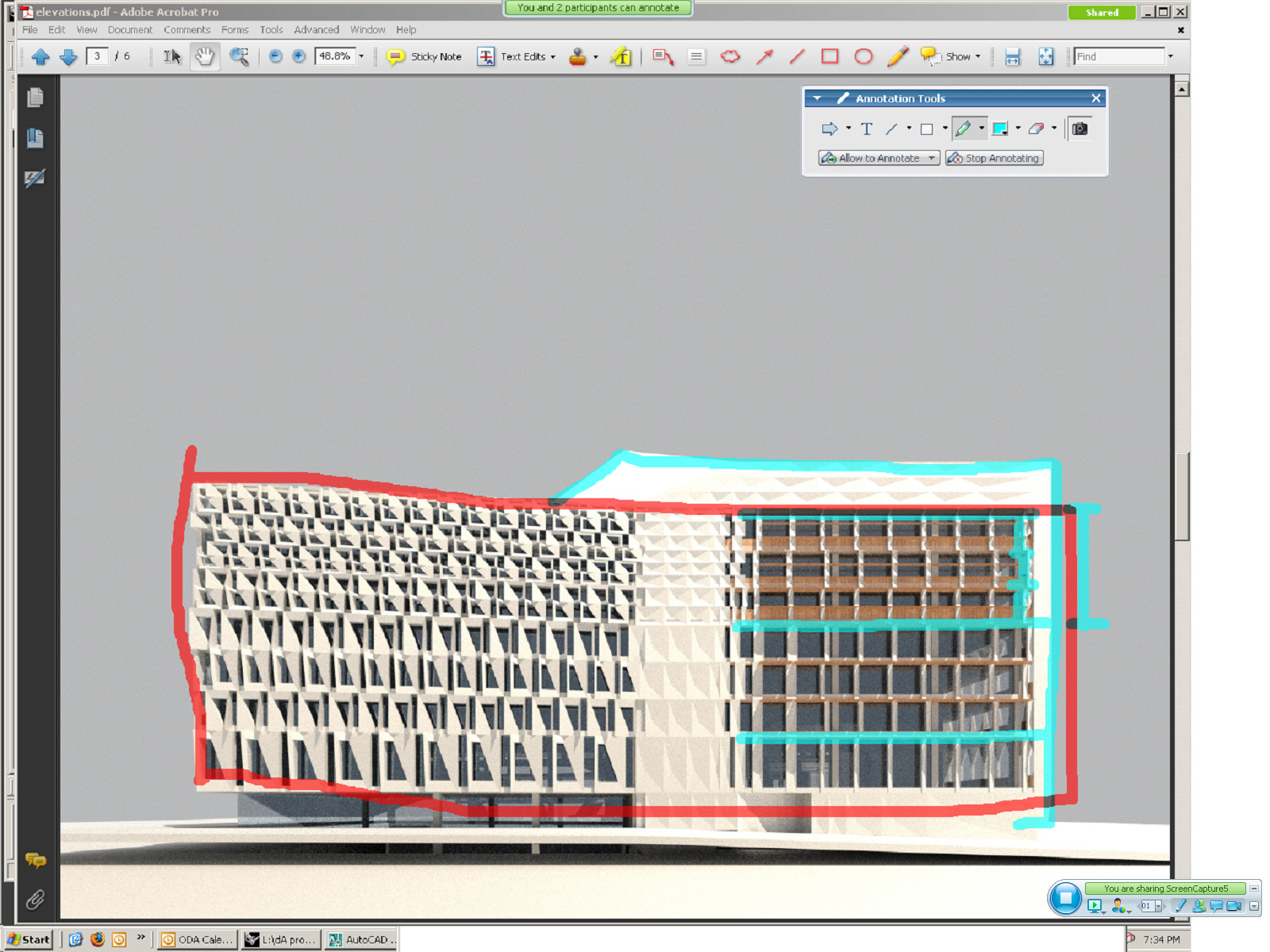Open the sharing participants icon

[x=1199, y=906]
